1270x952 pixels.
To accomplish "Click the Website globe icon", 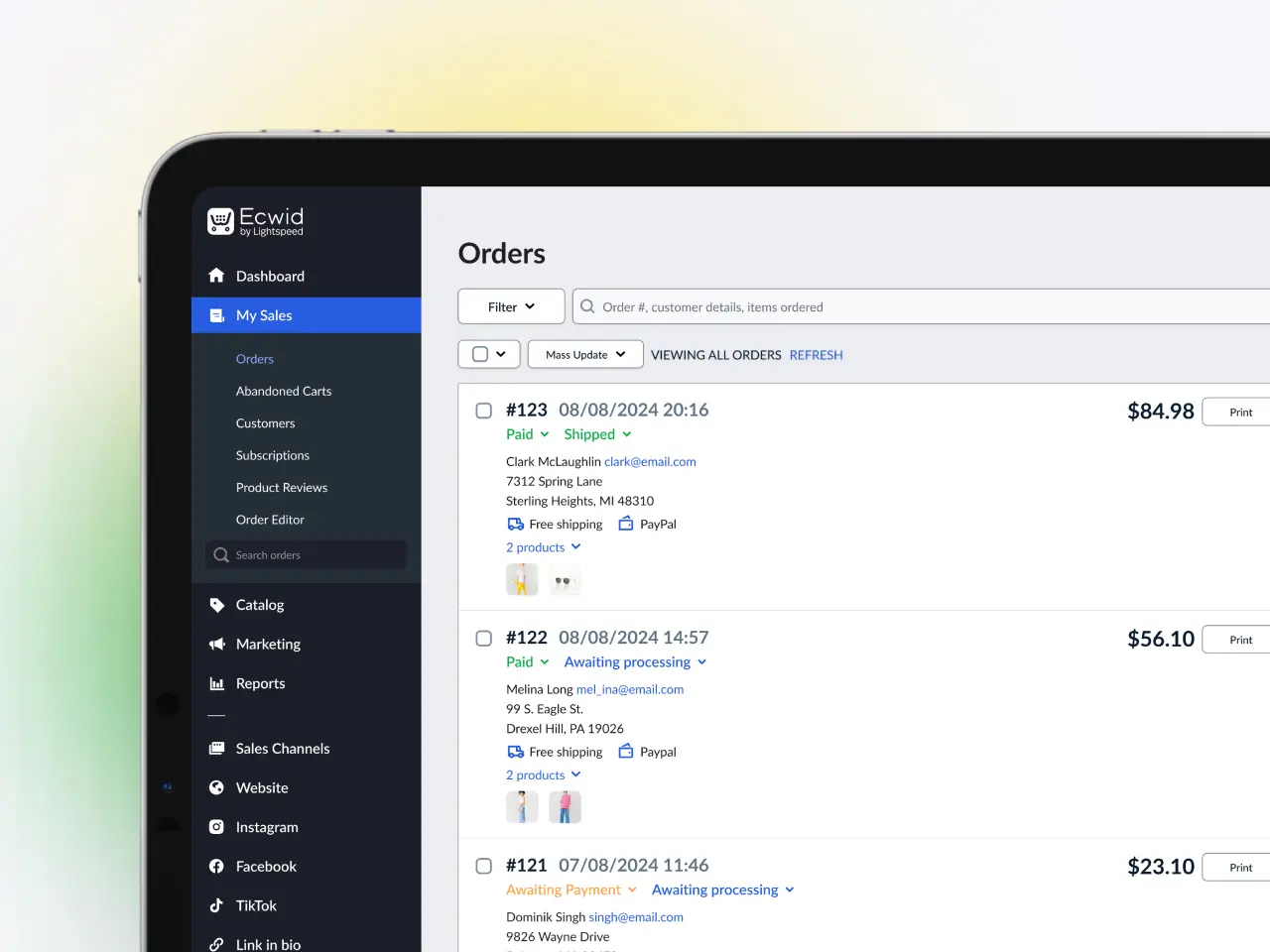I will [x=216, y=787].
